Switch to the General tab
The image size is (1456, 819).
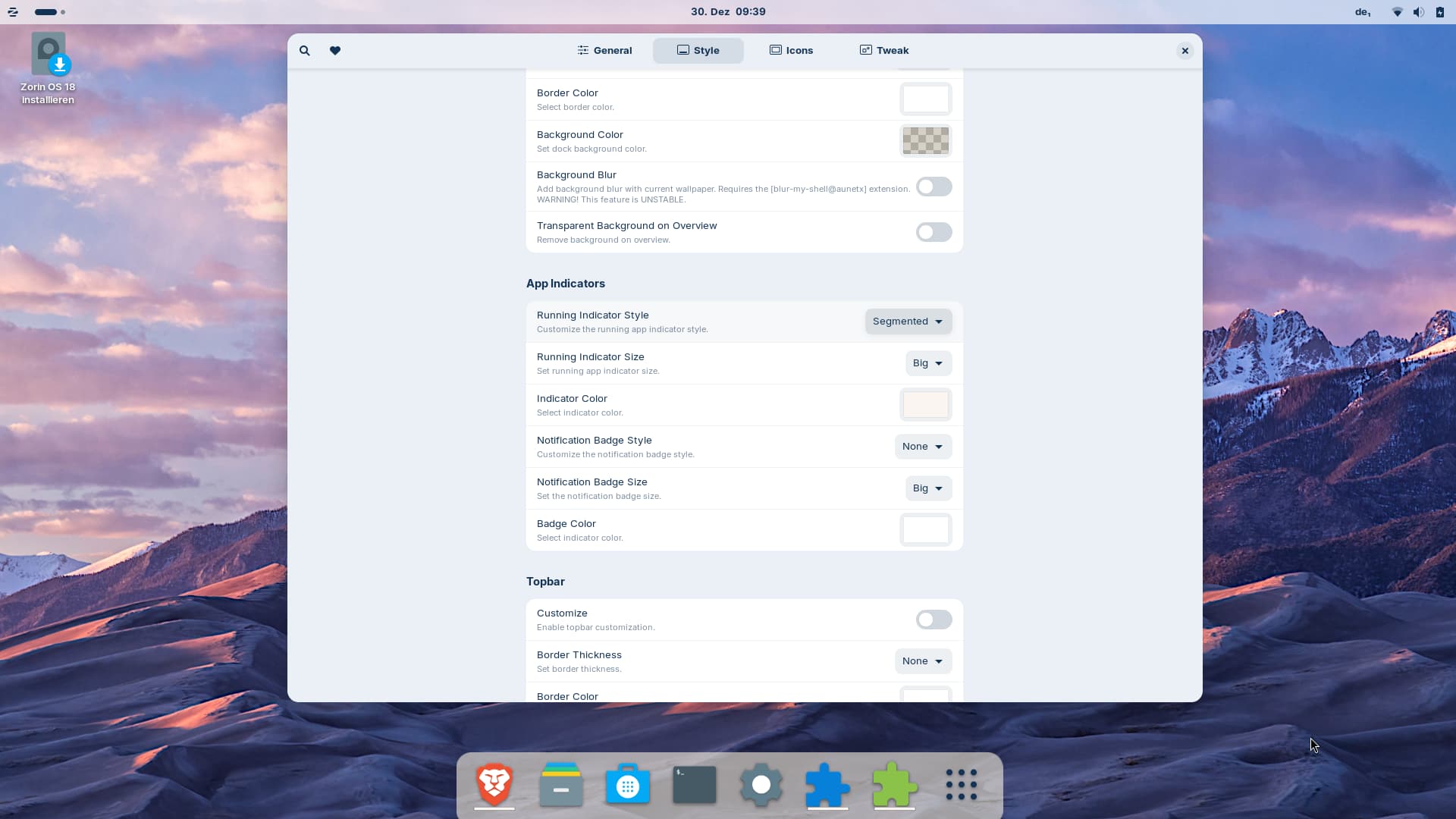tap(604, 51)
